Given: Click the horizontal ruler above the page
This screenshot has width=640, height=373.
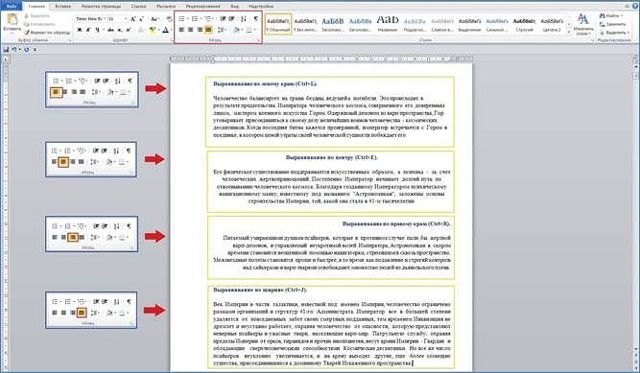Looking at the screenshot, I should click(x=321, y=59).
